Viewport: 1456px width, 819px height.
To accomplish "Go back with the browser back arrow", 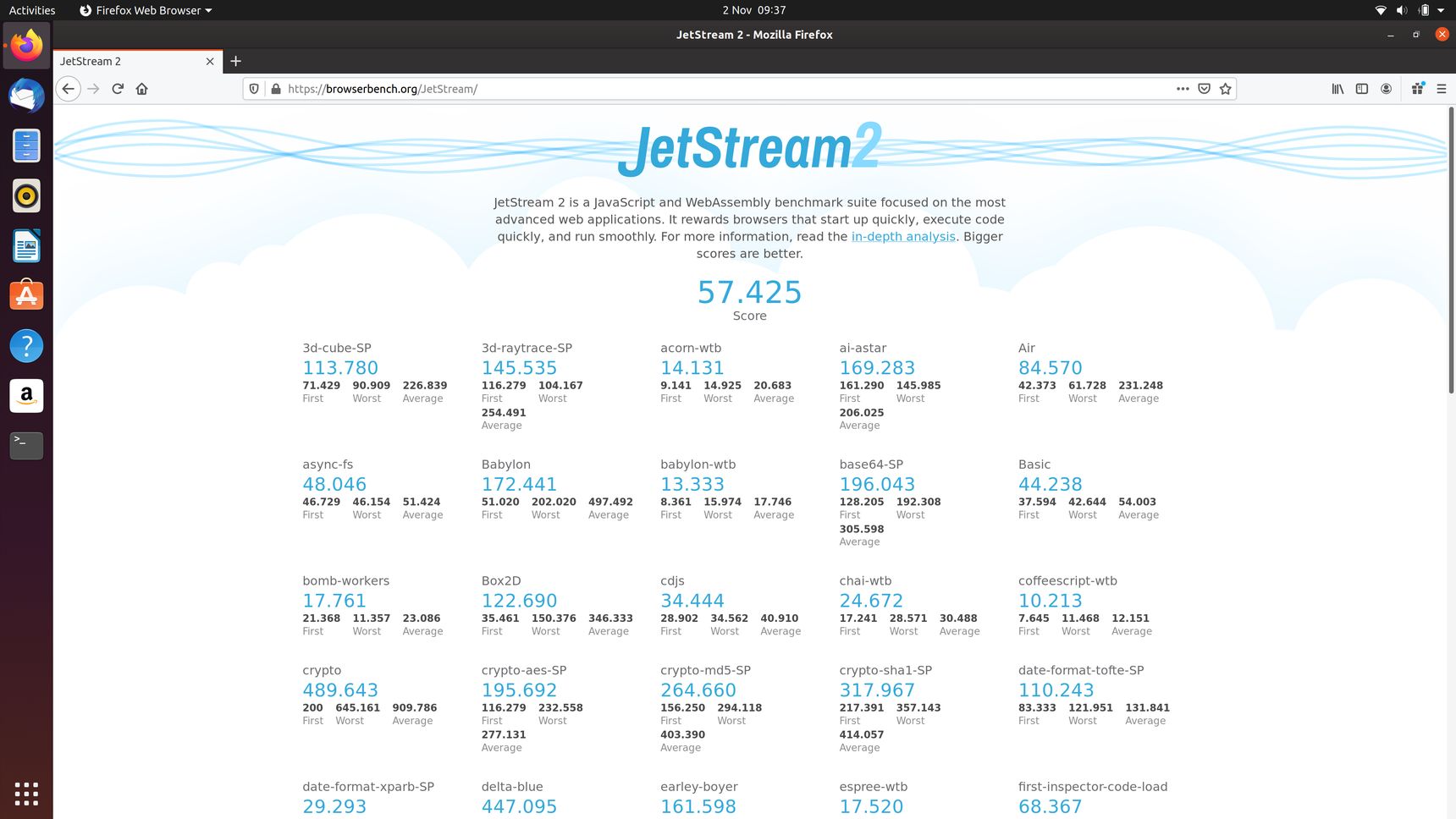I will (x=69, y=89).
